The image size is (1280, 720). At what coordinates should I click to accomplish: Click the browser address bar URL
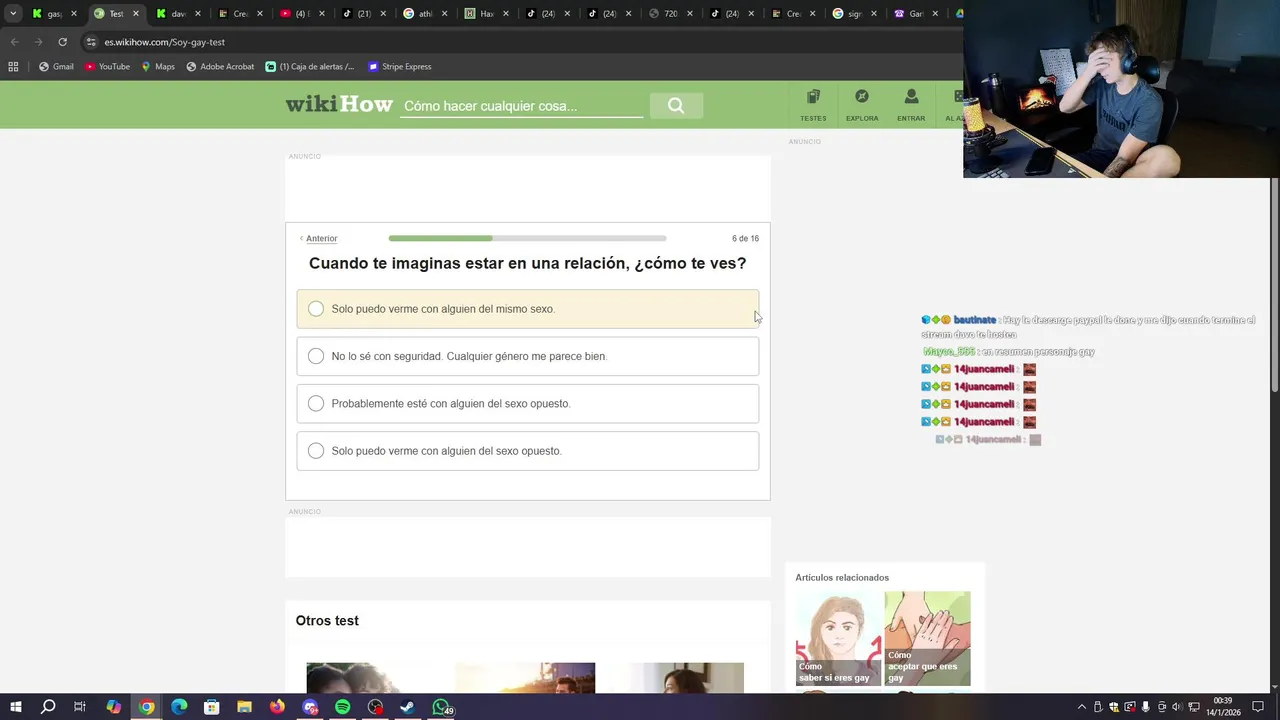[x=165, y=42]
